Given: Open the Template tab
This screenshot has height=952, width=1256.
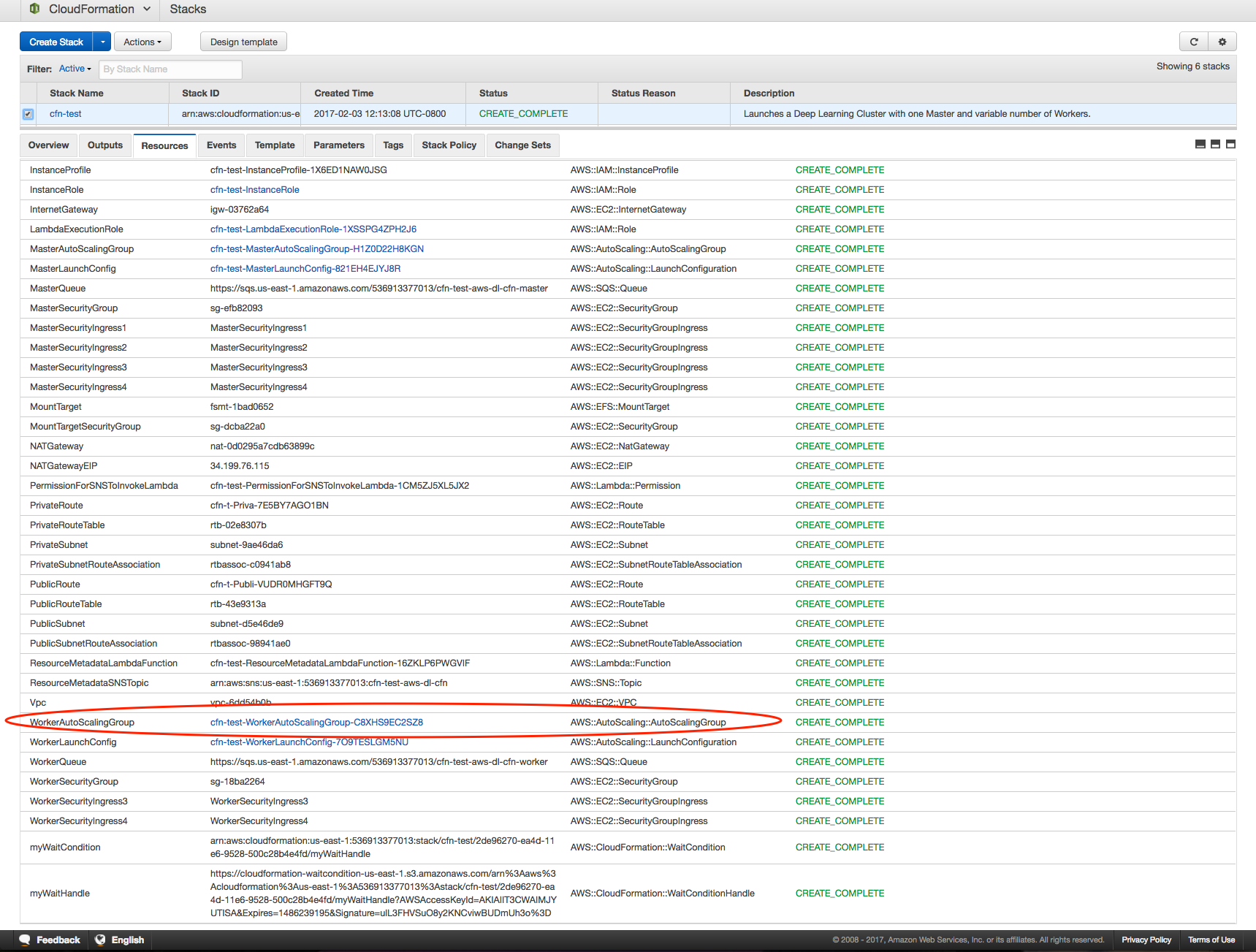Looking at the screenshot, I should (x=275, y=145).
